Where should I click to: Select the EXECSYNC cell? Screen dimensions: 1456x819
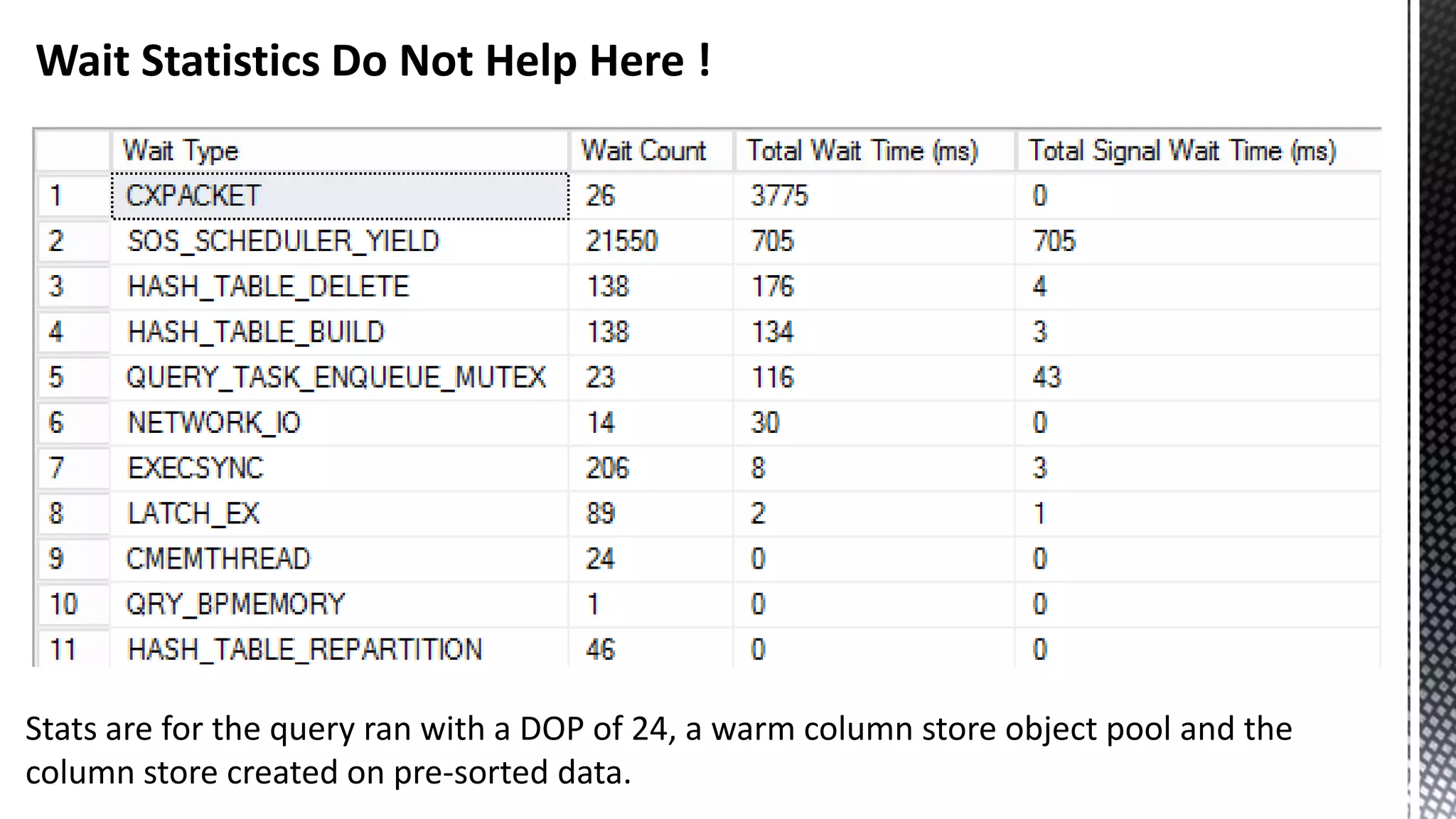340,469
